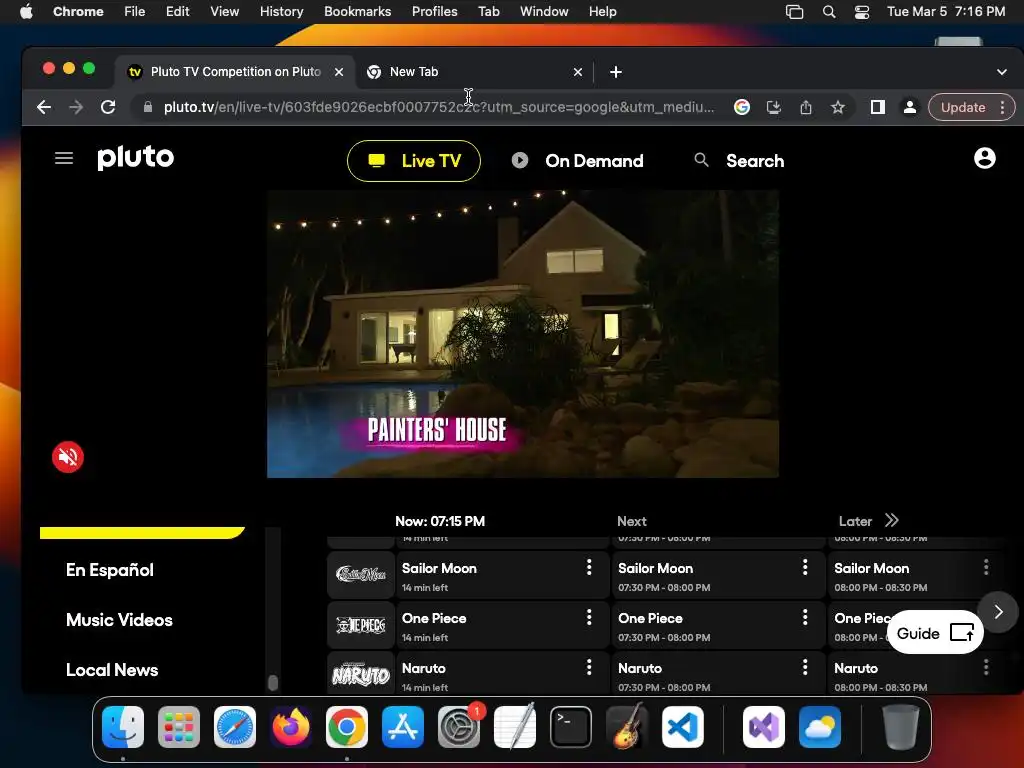Open options for Sailor Moon now airing
The height and width of the screenshot is (768, 1024).
(588, 567)
